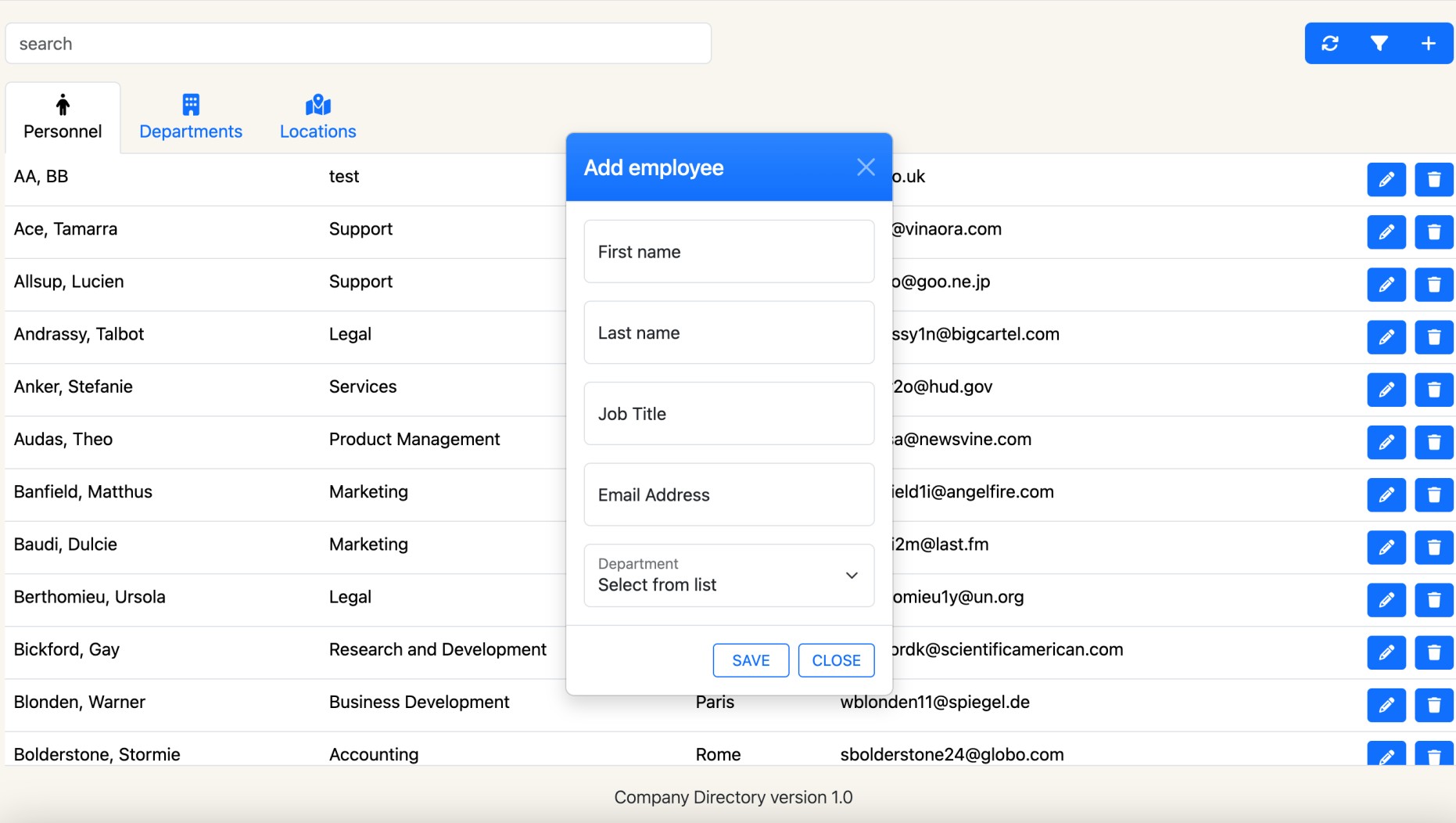
Task: Open the Locations tab
Action: coord(317,117)
